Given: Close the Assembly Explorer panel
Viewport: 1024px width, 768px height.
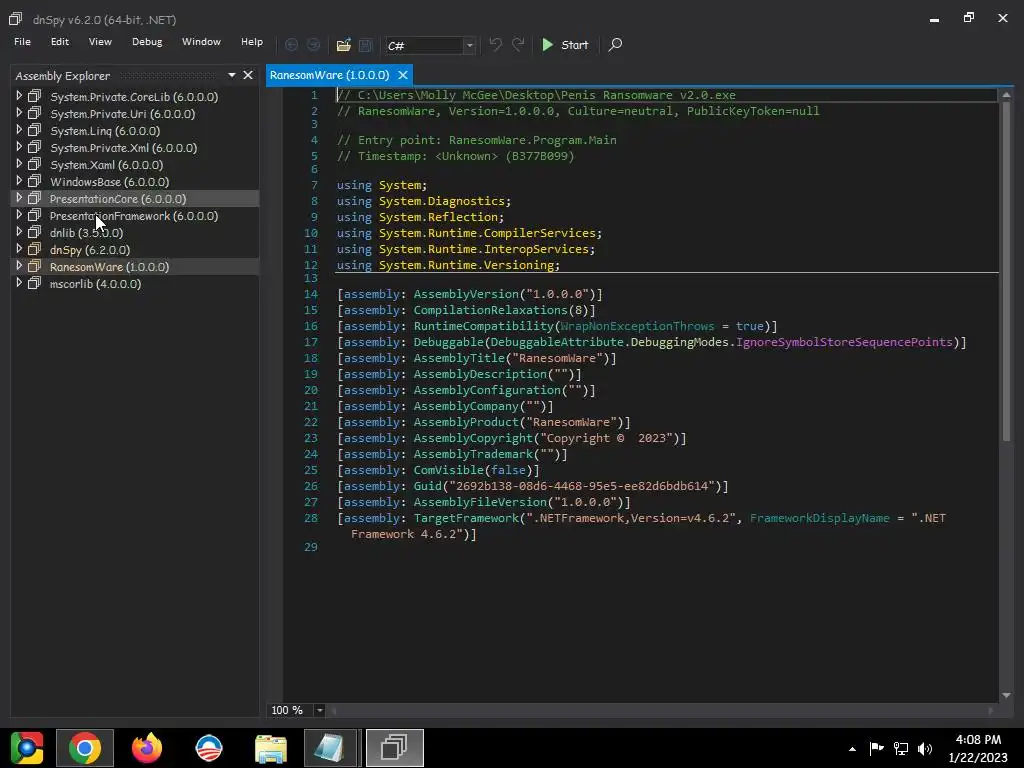Looking at the screenshot, I should point(248,75).
